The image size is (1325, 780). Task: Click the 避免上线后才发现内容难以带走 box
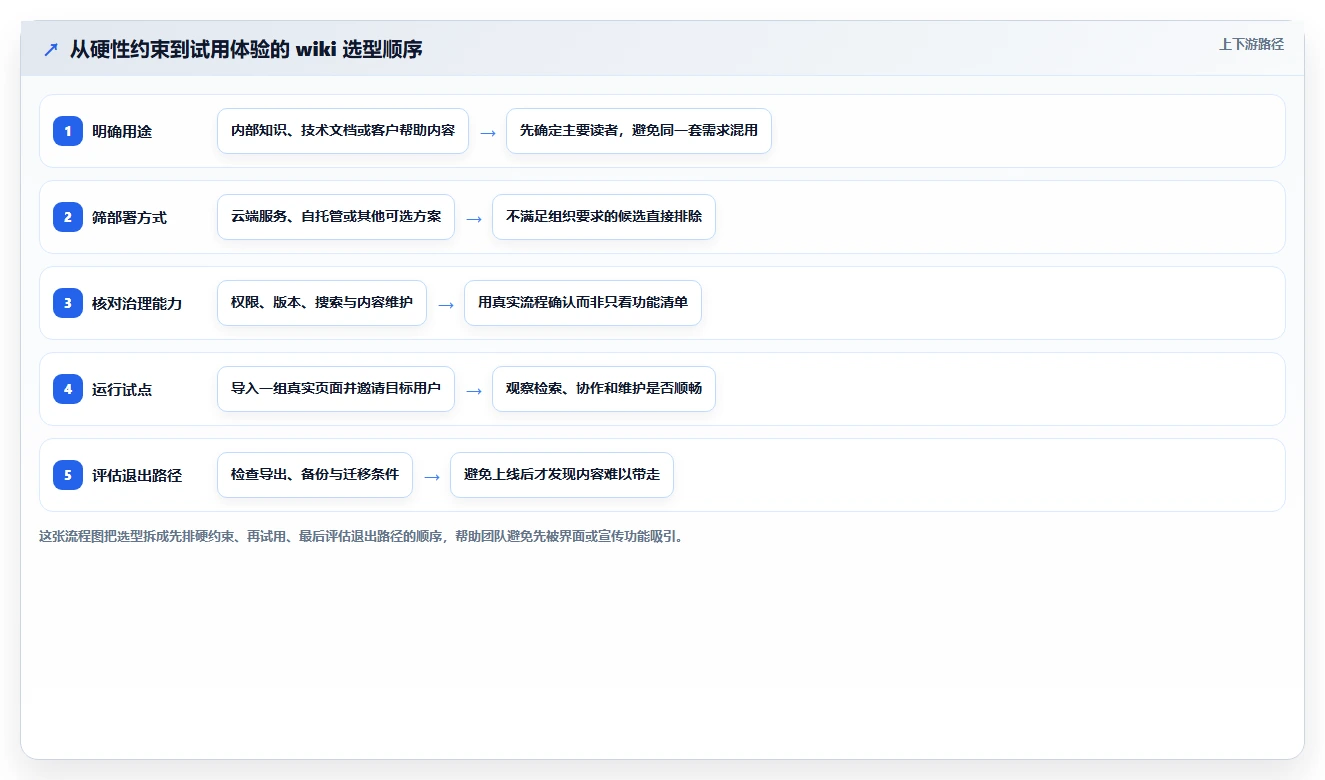click(x=562, y=475)
